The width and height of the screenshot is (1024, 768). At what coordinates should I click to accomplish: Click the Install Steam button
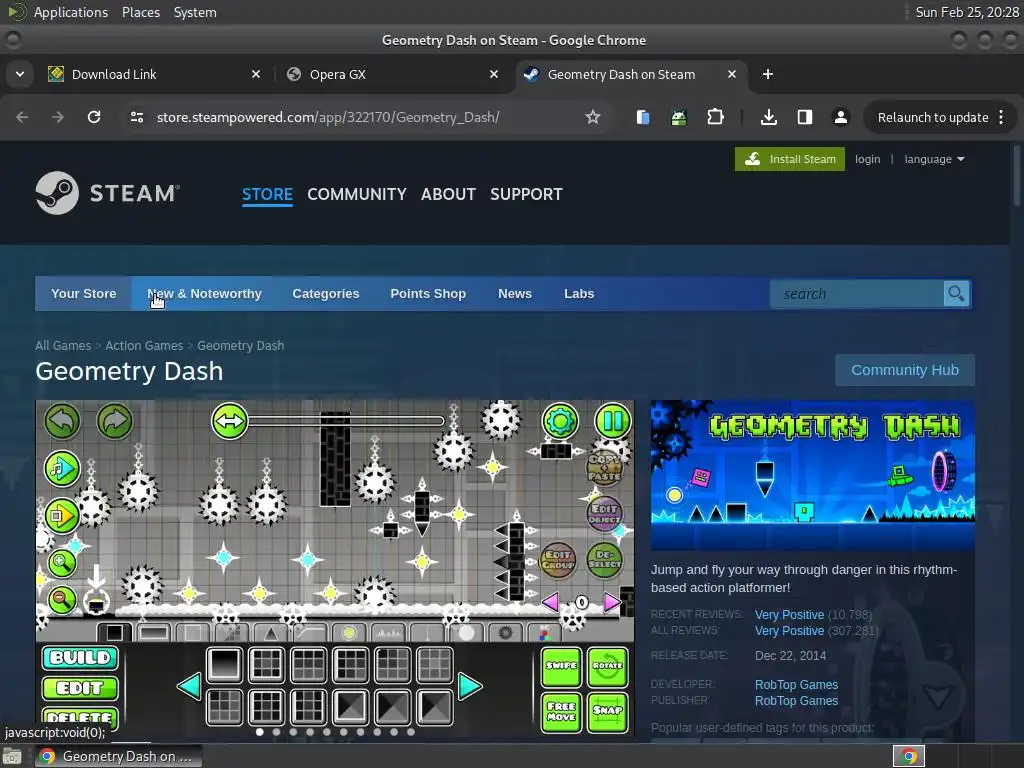tap(790, 159)
